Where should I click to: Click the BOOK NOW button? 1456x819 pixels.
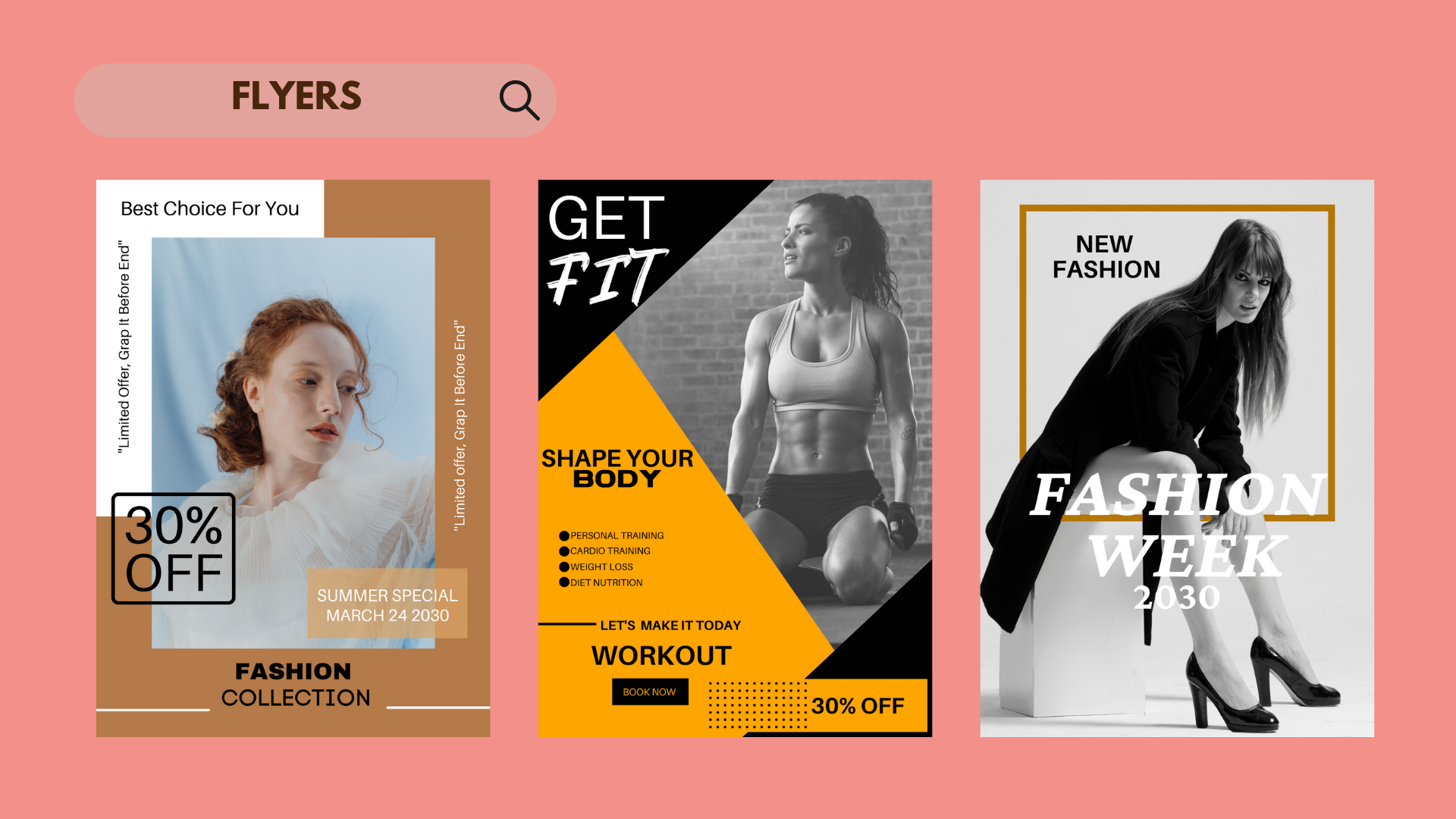(650, 692)
